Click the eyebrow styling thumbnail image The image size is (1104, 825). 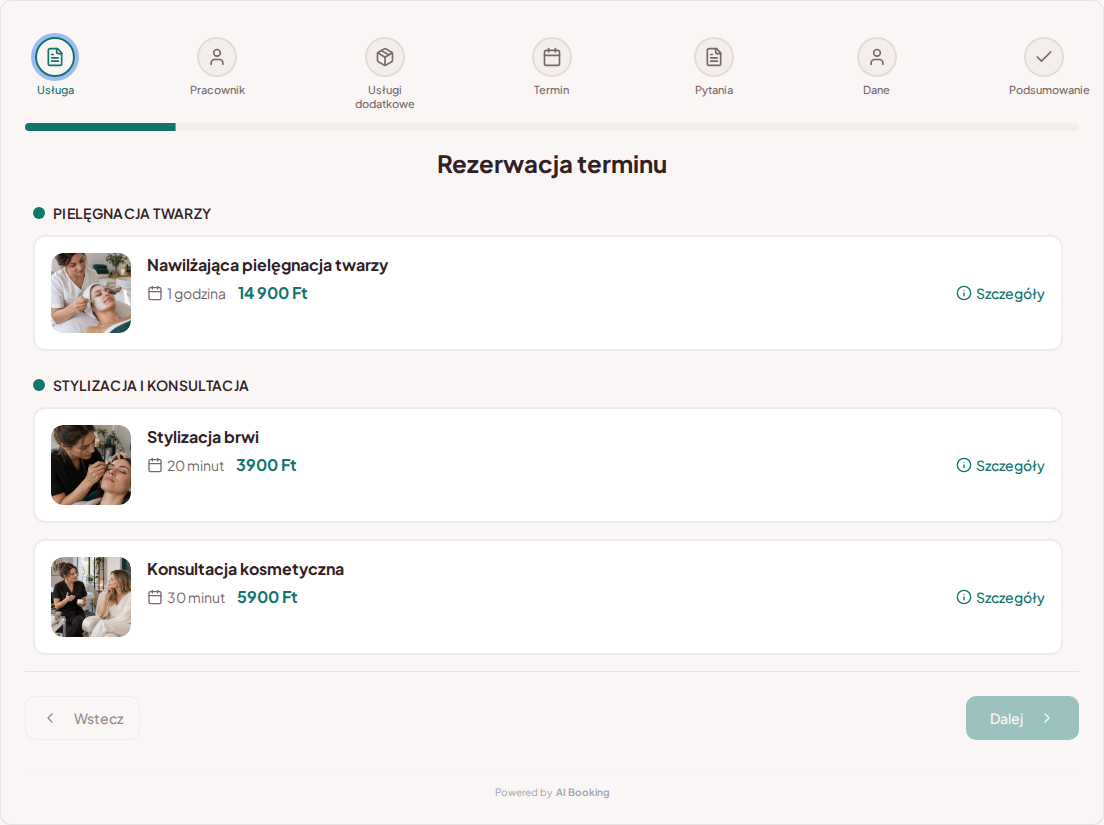tap(91, 465)
